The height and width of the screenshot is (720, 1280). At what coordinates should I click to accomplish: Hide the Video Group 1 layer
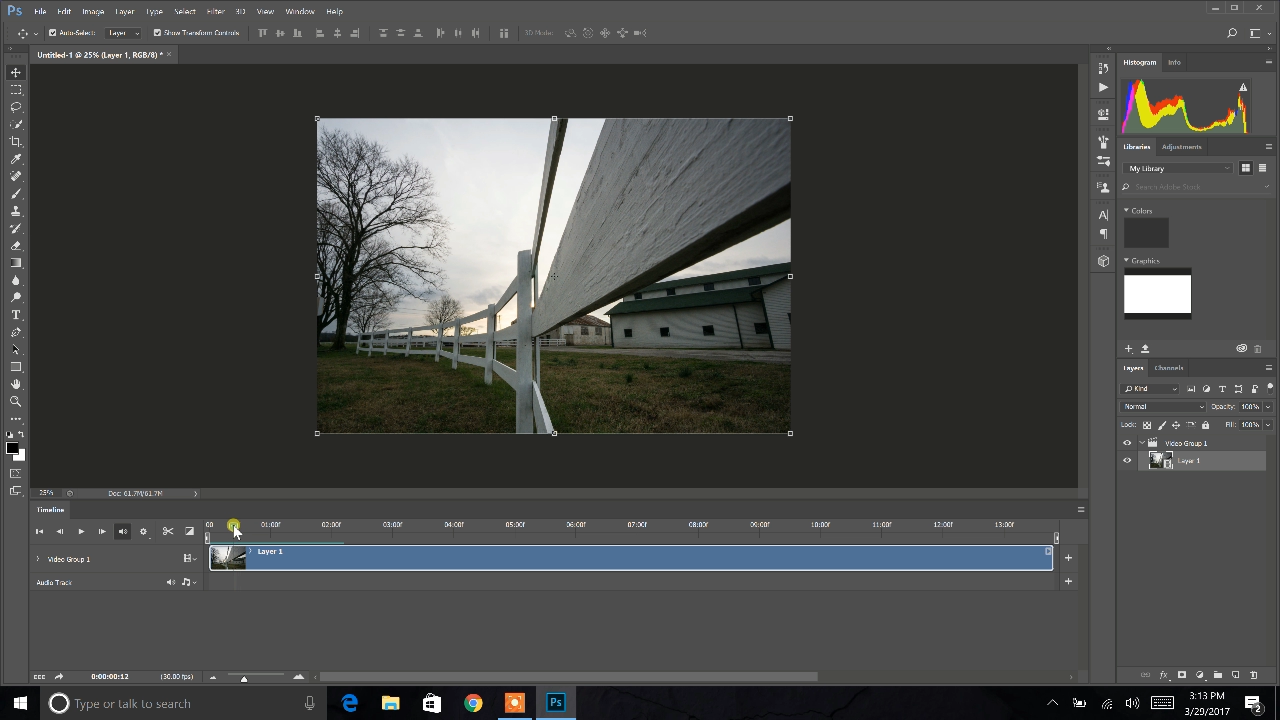click(1127, 443)
